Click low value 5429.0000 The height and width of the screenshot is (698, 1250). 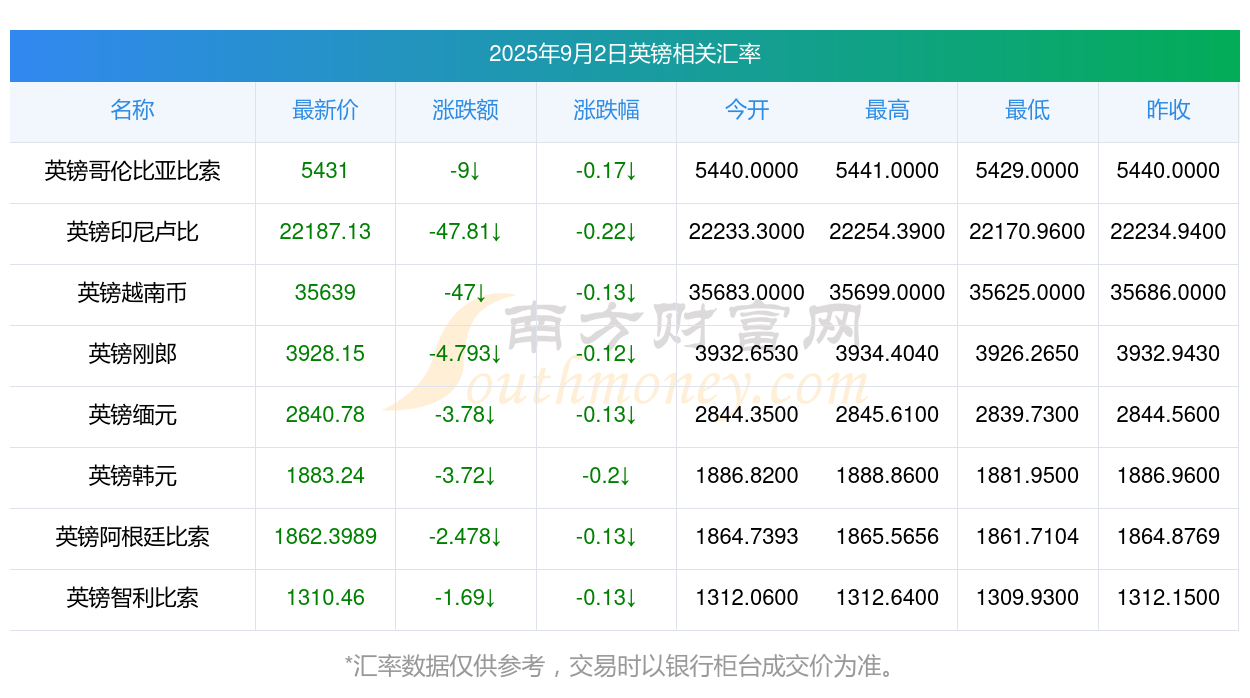1027,171
